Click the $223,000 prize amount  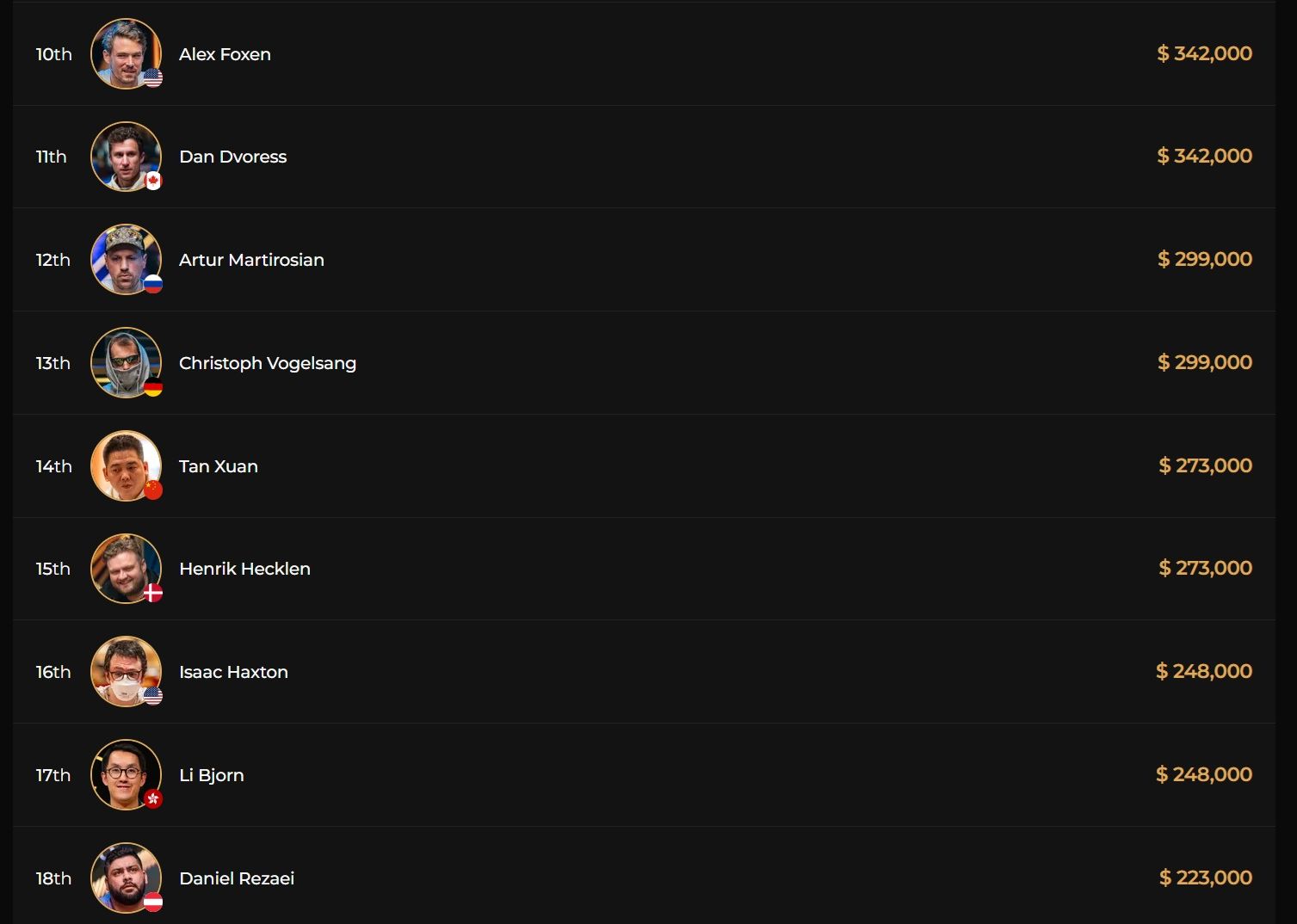point(1205,878)
